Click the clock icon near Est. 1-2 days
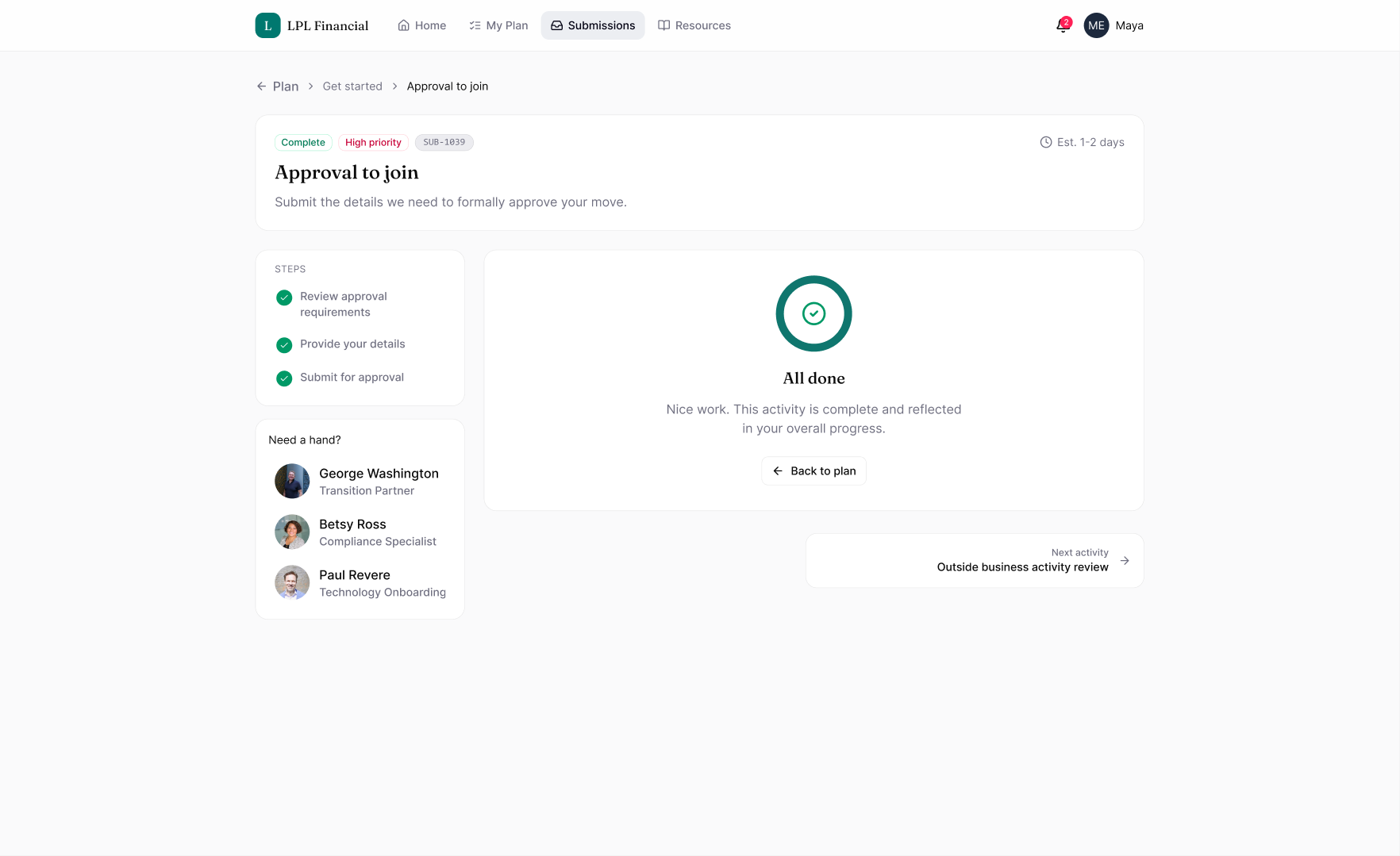The width and height of the screenshot is (1400, 856). 1046,142
